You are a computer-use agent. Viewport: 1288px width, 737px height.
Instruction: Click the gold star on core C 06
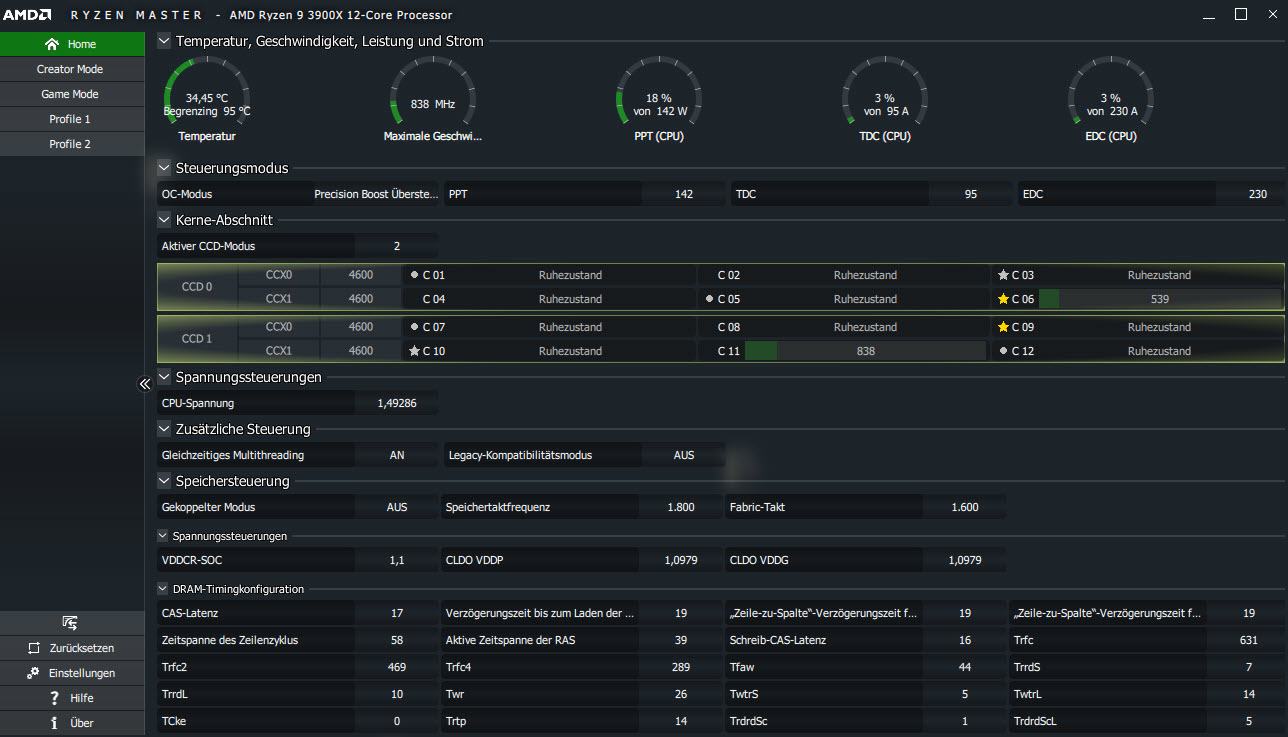(1003, 299)
